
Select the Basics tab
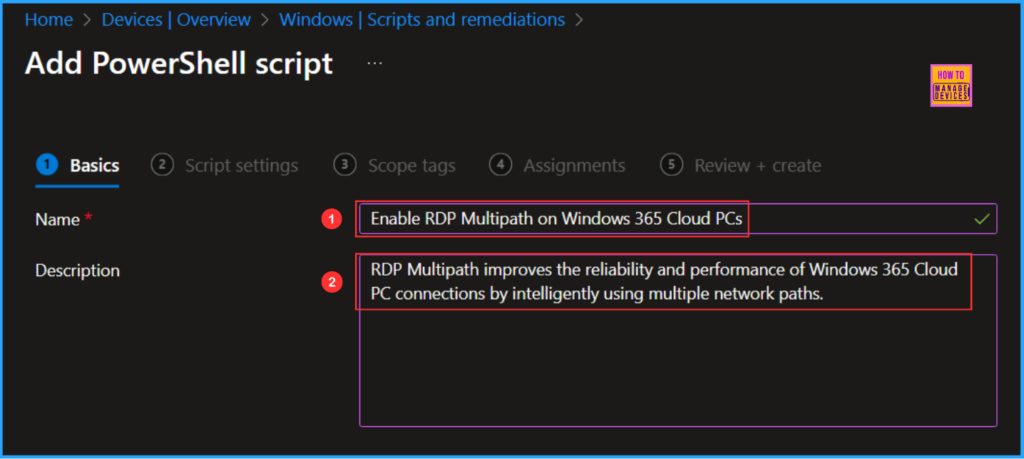pos(94,166)
